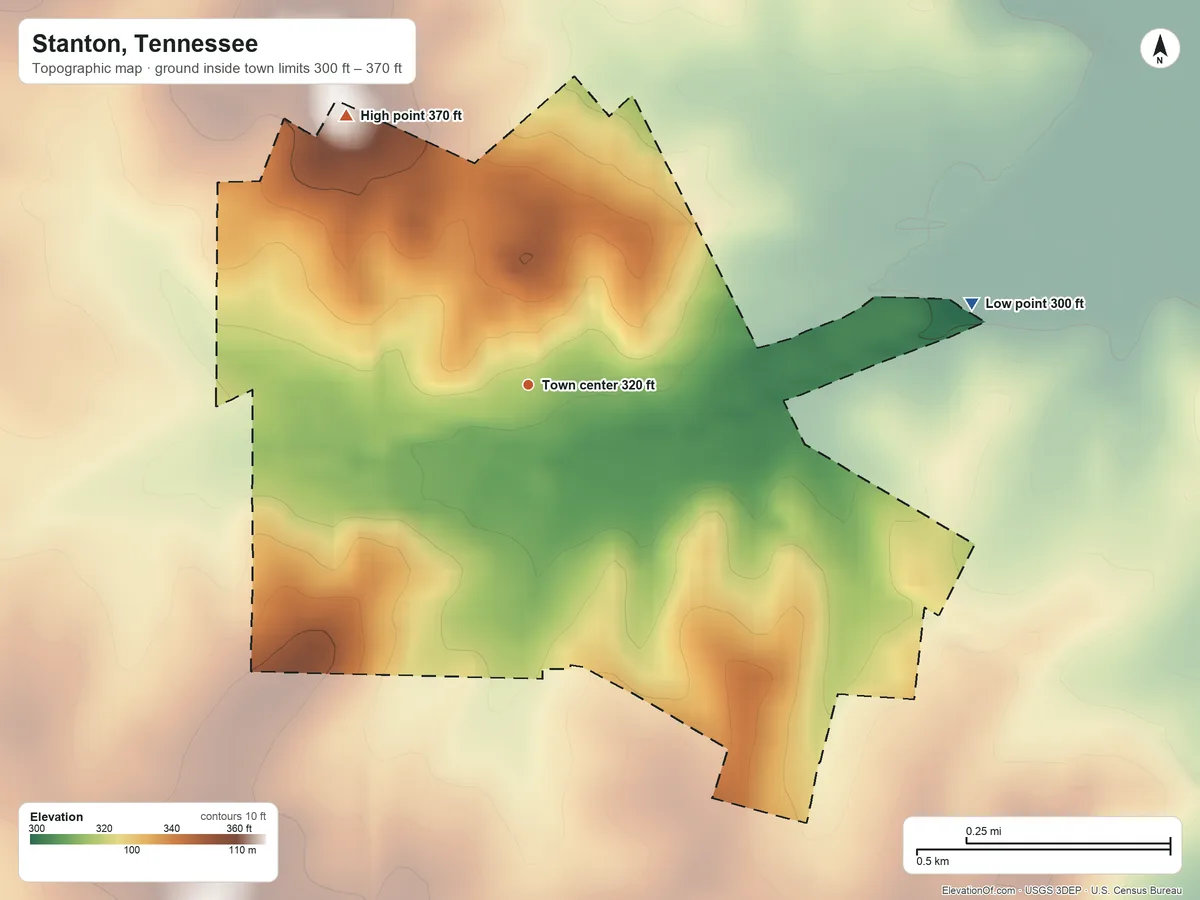Image resolution: width=1200 pixels, height=900 pixels.
Task: Click the elevation color gradient bar
Action: 148,839
